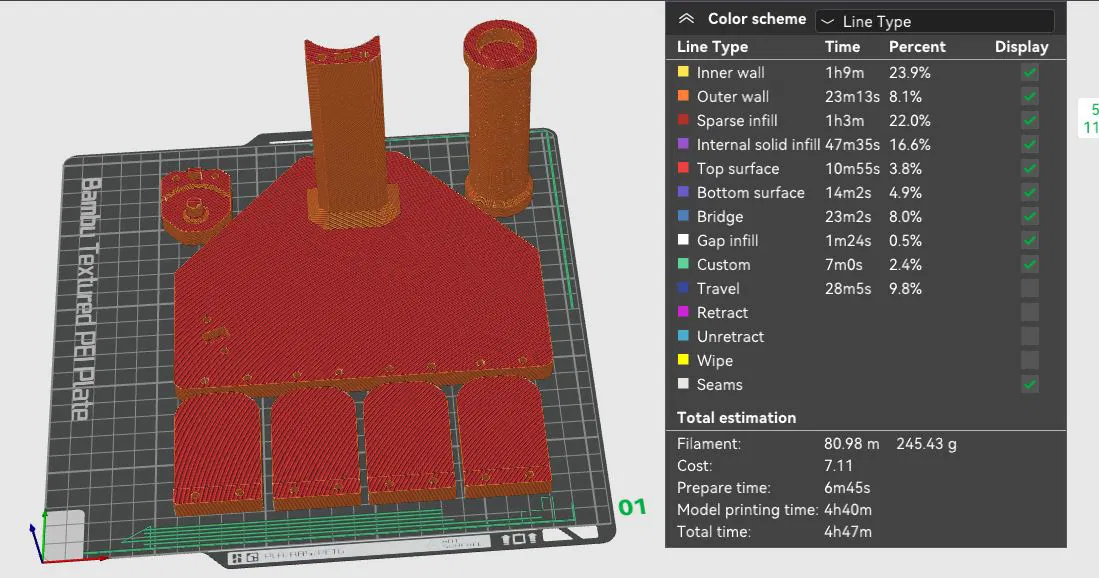
Task: Click the dark blue Travel swatch
Action: click(683, 287)
